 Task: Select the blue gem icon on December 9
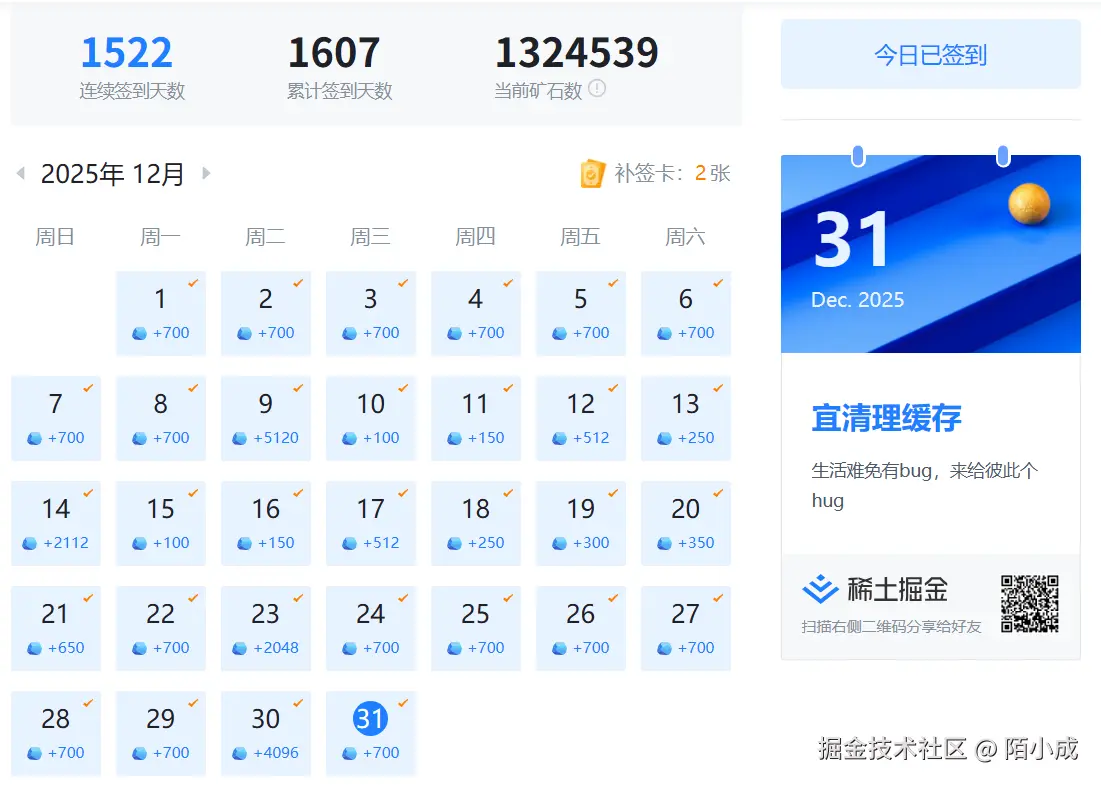242,437
